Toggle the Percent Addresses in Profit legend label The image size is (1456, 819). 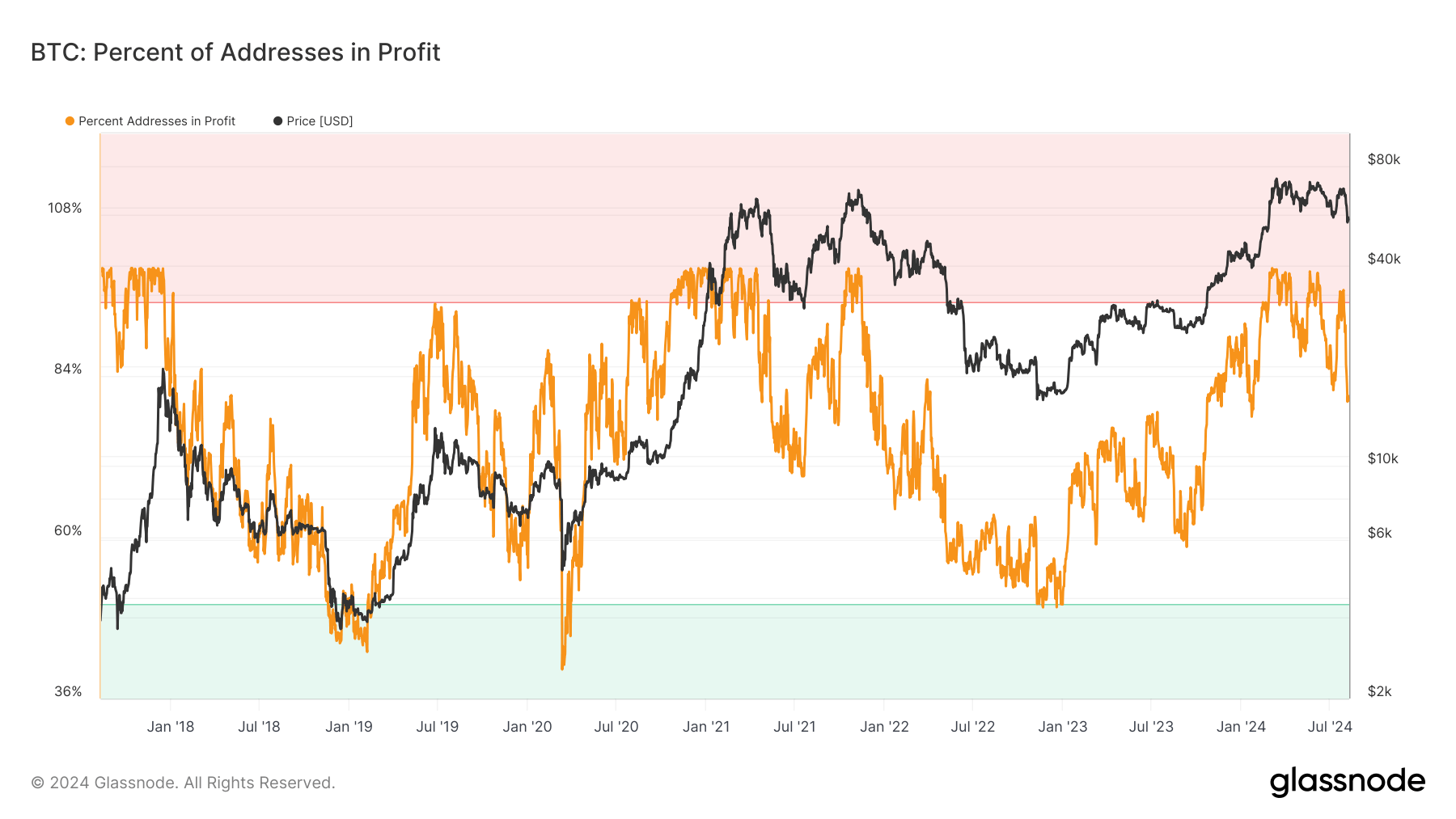[157, 121]
